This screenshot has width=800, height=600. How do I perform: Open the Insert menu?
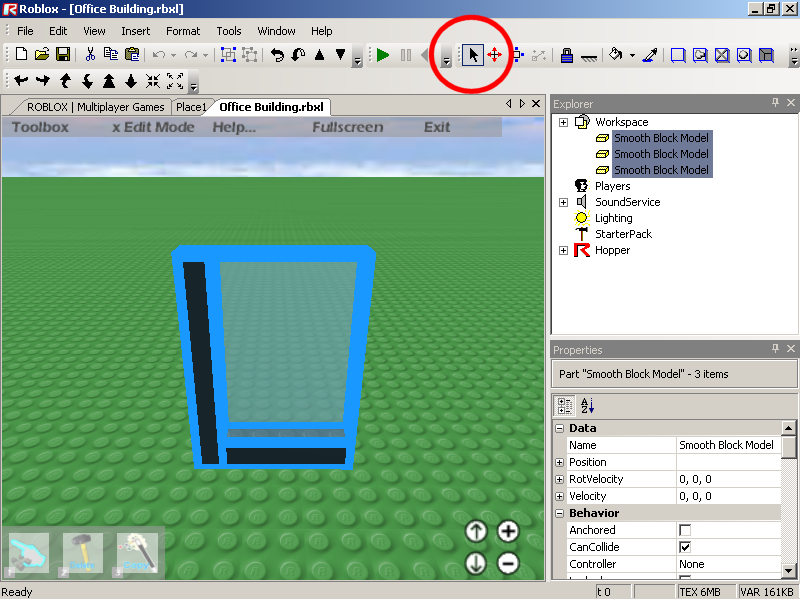point(135,31)
